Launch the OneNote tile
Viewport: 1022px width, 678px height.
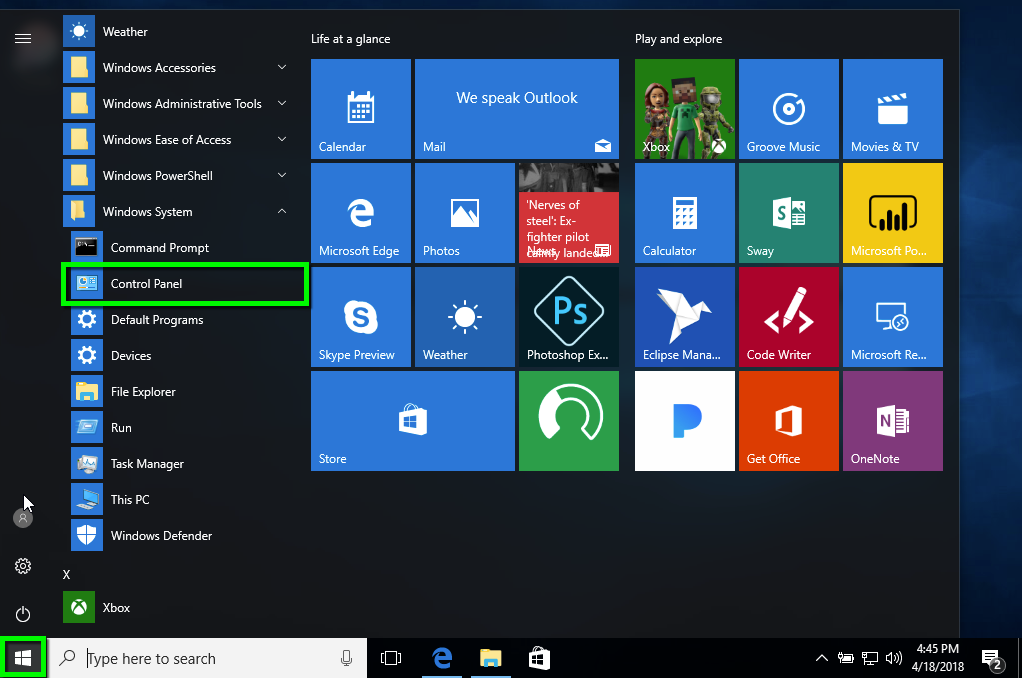tap(893, 421)
